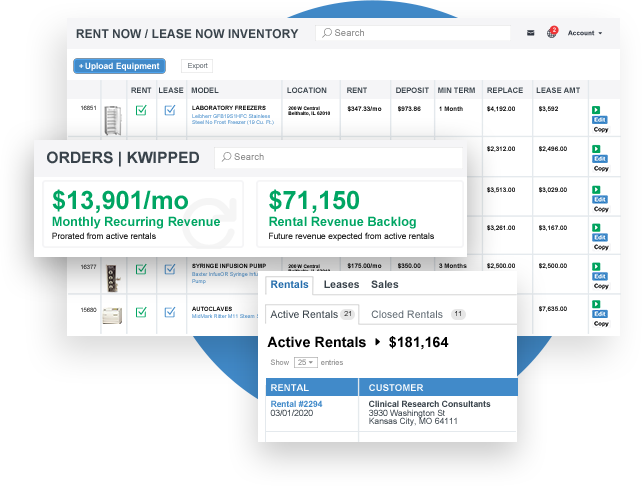
Task: Open the Account dropdown menu
Action: click(584, 33)
